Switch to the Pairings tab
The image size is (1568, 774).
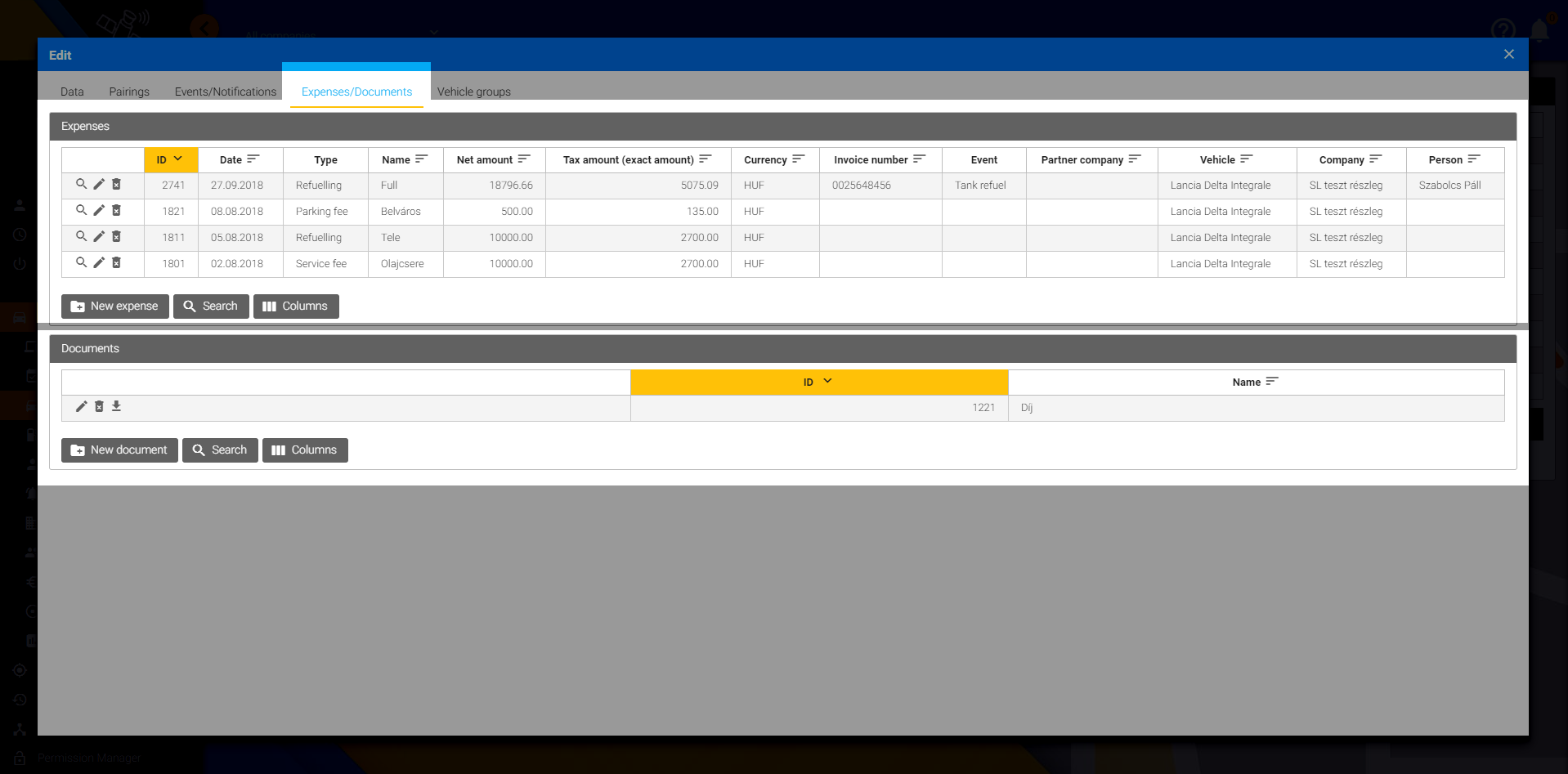pos(129,92)
